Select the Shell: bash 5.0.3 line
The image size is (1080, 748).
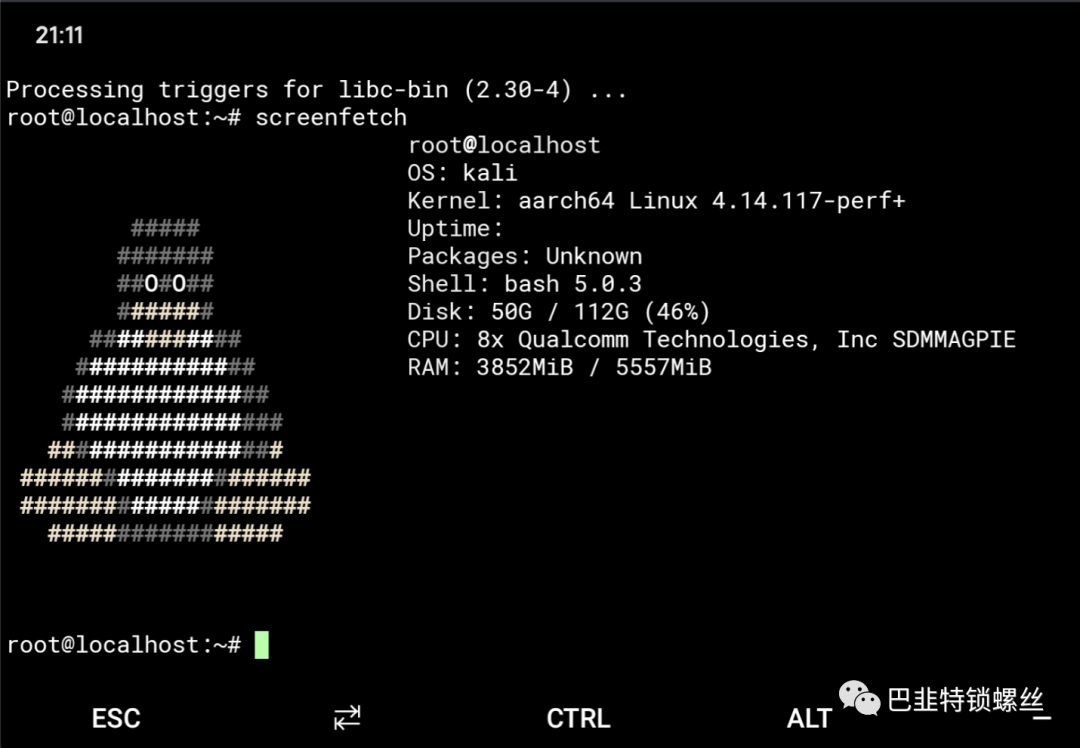pyautogui.click(x=524, y=284)
